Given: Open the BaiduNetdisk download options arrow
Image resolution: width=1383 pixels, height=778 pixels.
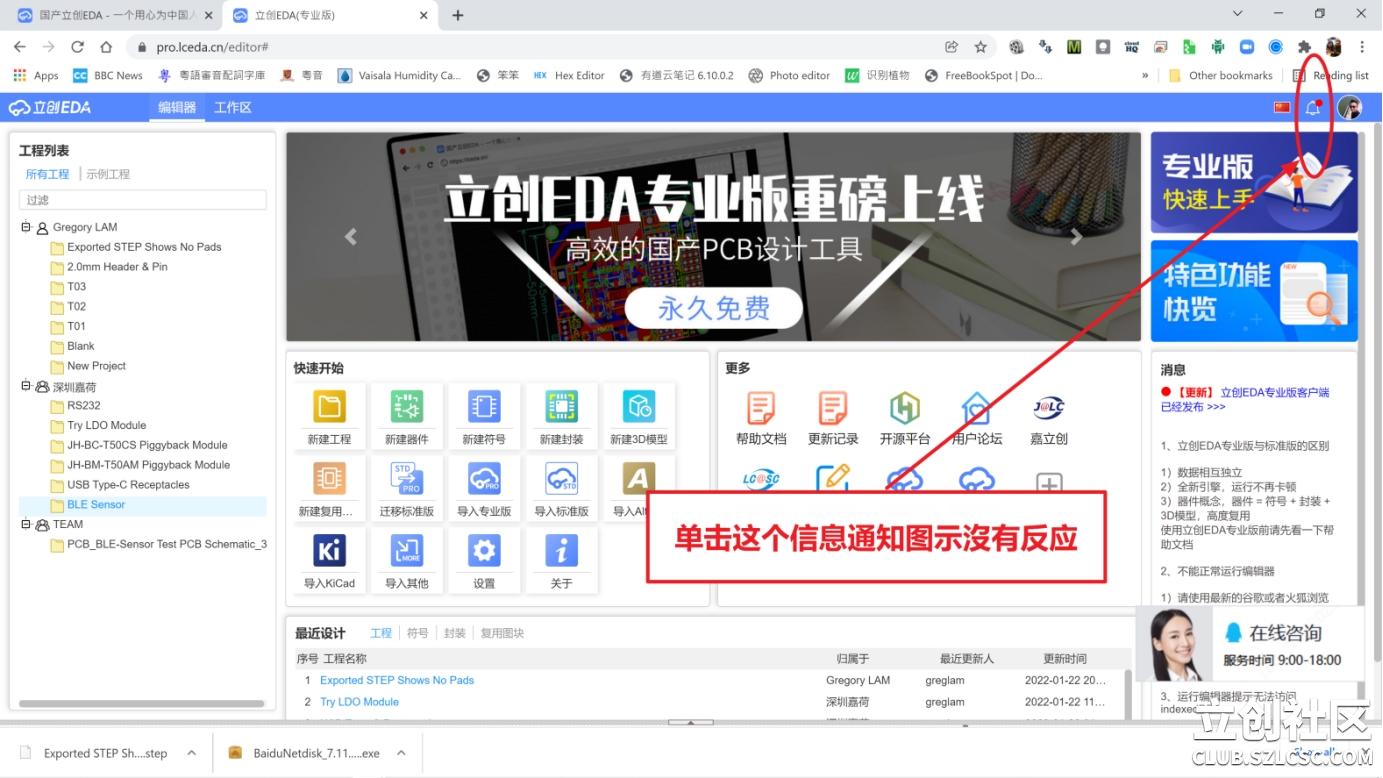Looking at the screenshot, I should pos(401,753).
